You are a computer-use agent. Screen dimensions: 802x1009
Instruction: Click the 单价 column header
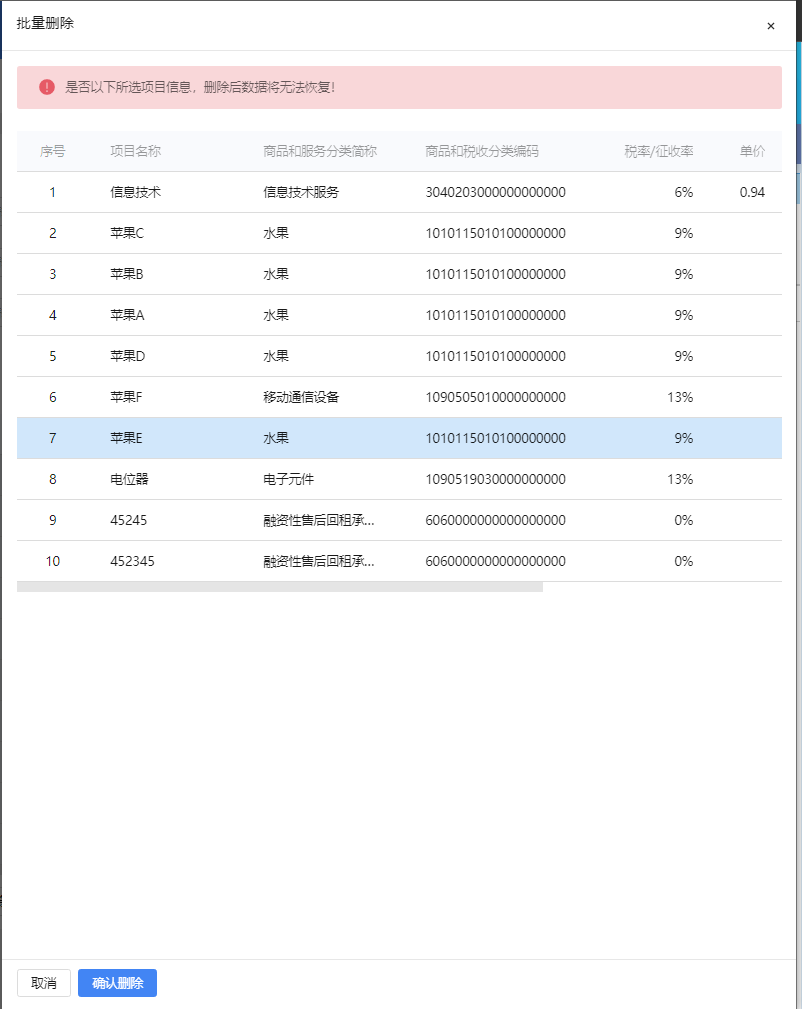[x=752, y=151]
